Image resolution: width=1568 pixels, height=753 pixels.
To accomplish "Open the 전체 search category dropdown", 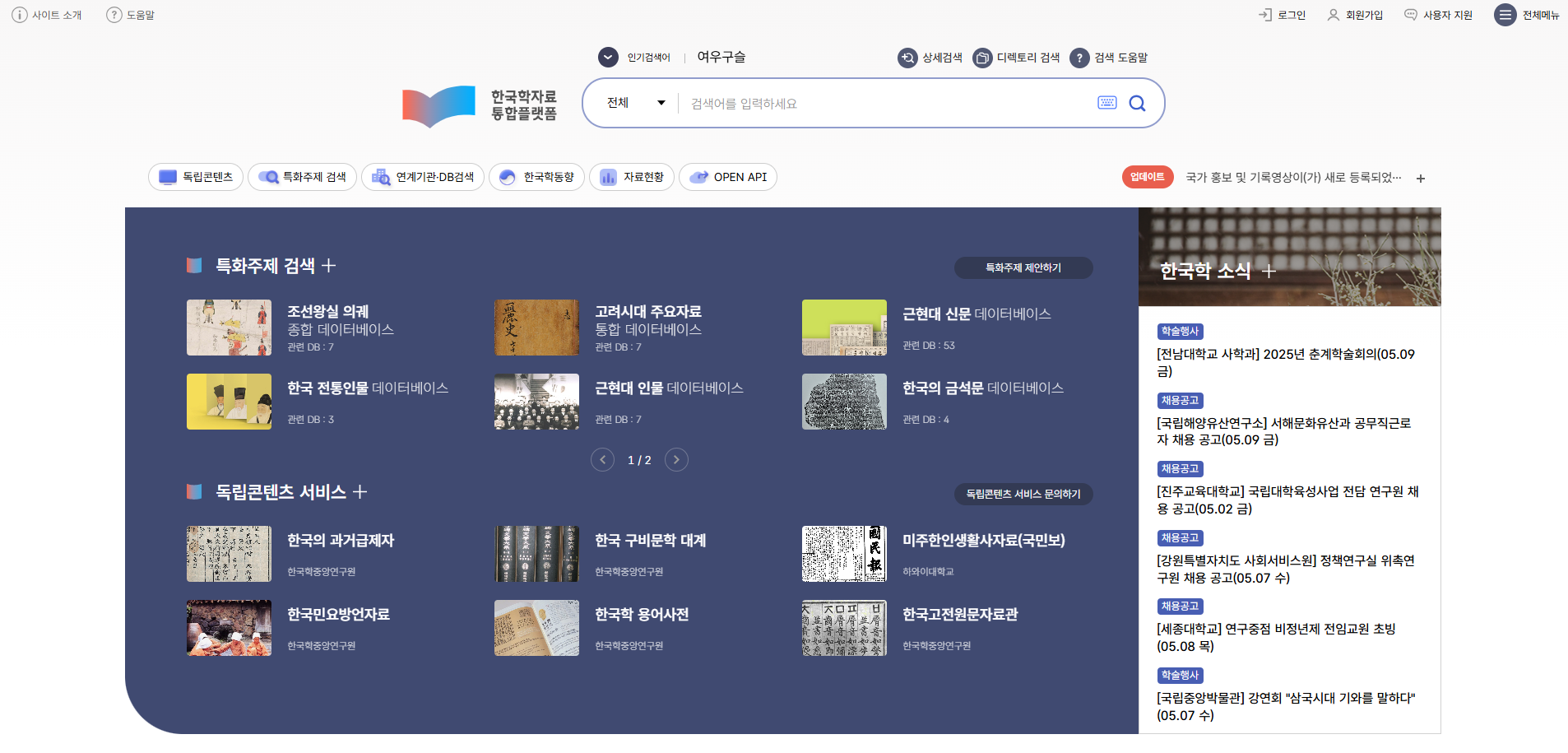I will click(635, 103).
